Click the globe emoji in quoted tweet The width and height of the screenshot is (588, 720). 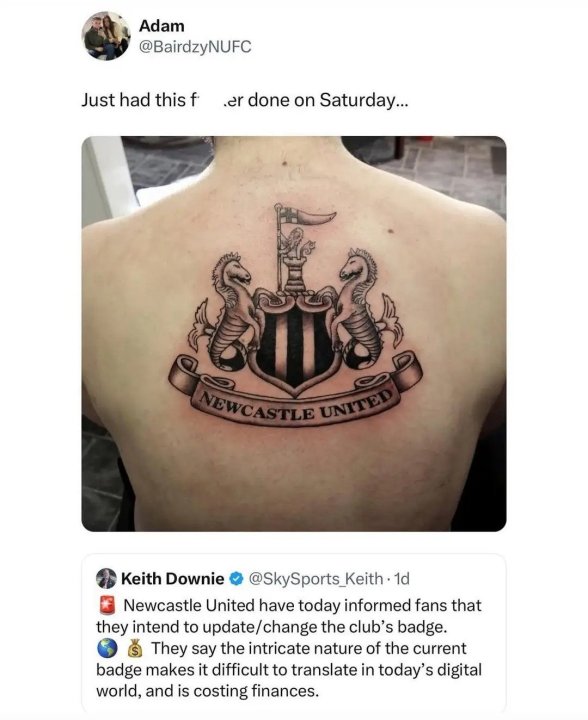click(107, 649)
